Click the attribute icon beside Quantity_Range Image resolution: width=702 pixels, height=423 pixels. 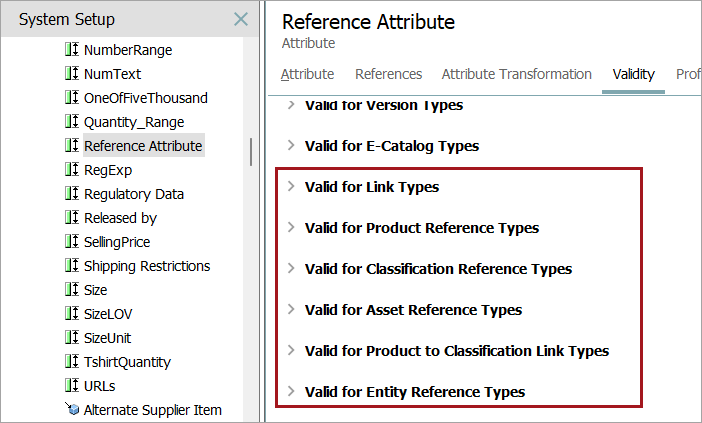pos(72,121)
